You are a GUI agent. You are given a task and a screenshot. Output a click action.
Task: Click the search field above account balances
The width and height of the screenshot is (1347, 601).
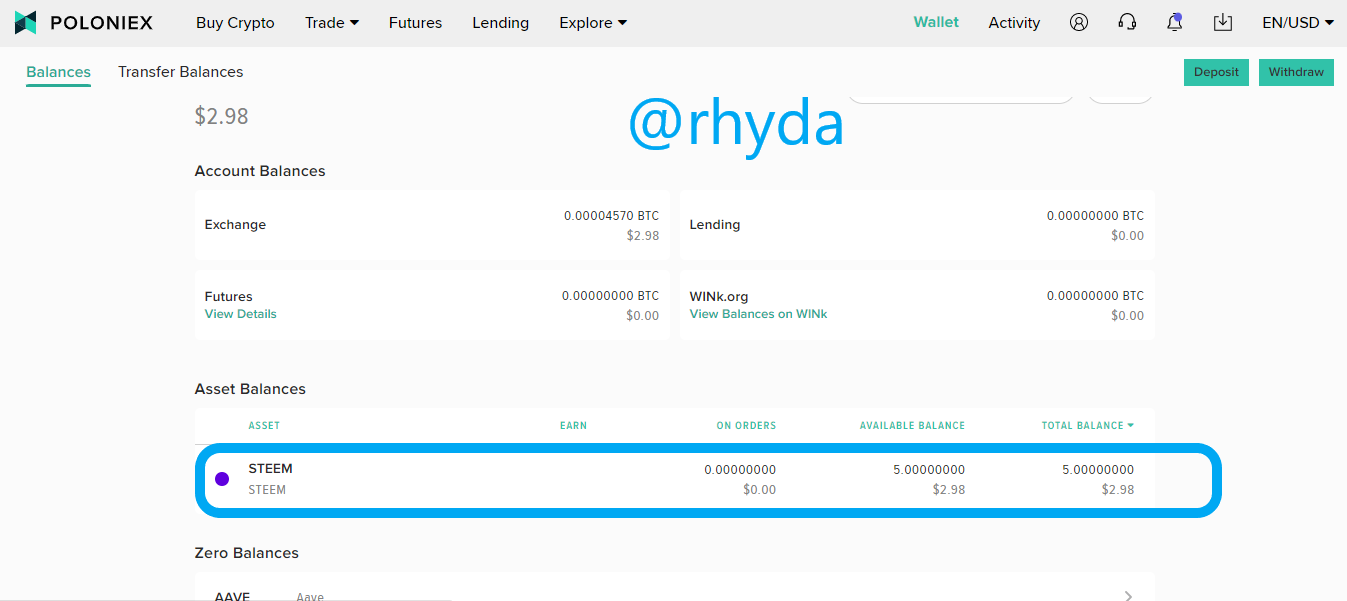[960, 96]
